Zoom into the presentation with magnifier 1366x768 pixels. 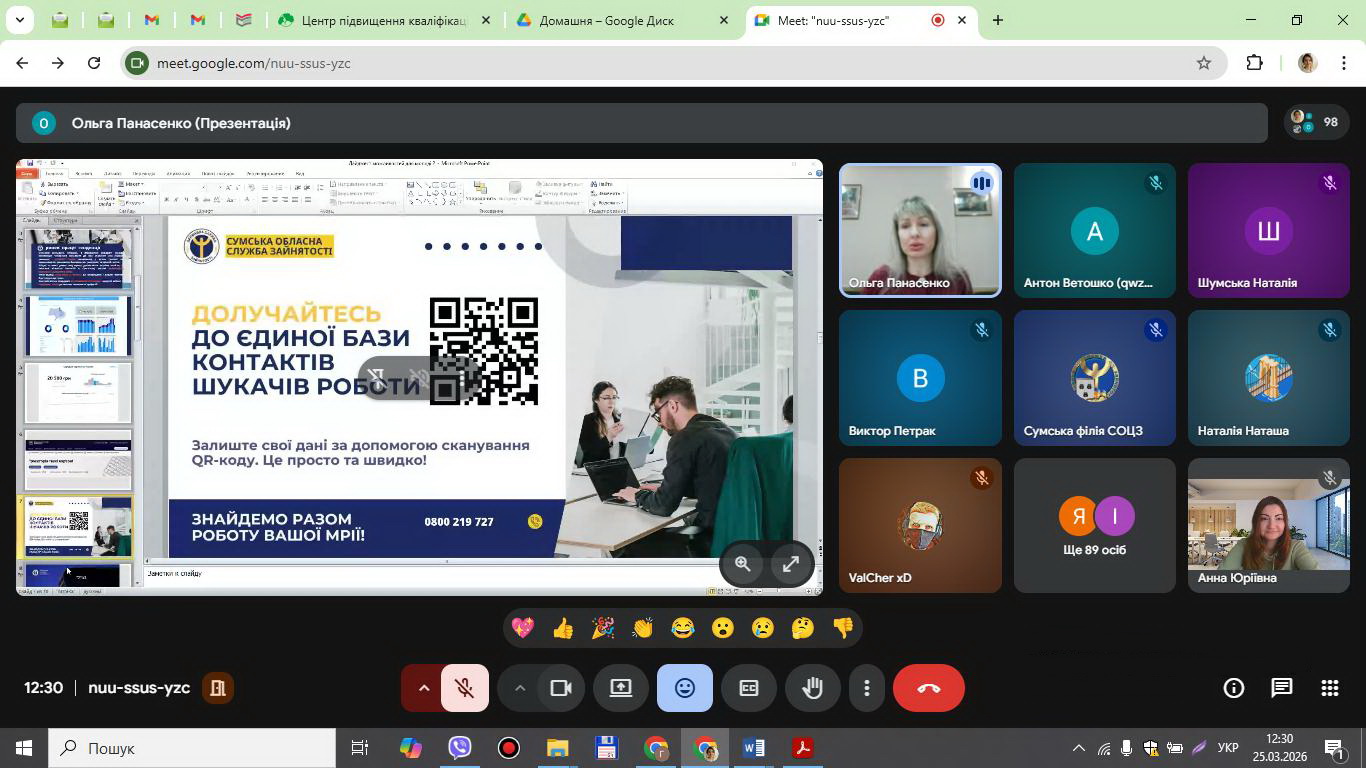point(743,564)
